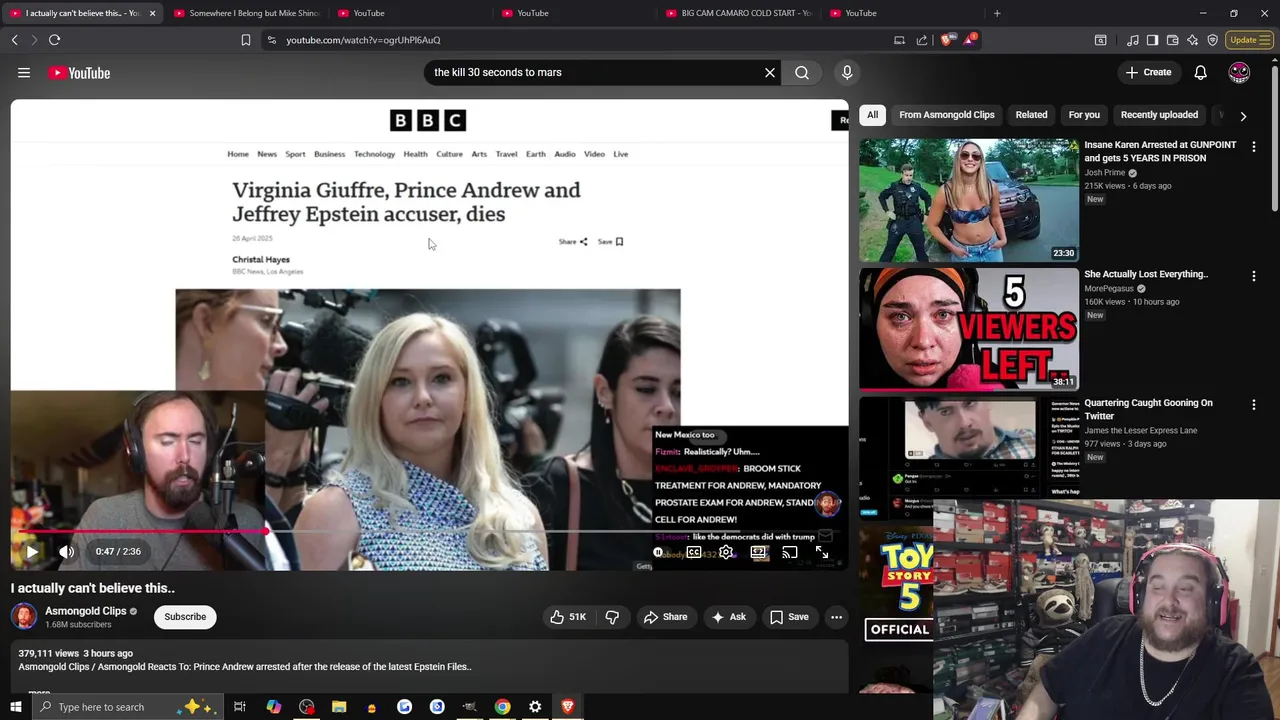Select the Recently uploaded chip

click(1159, 115)
